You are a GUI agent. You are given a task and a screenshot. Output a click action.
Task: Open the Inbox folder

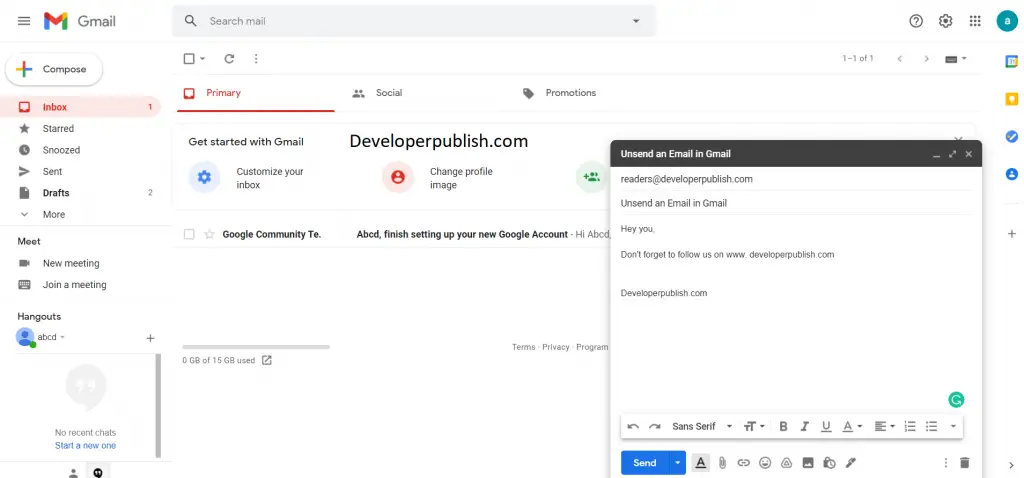[x=81, y=107]
